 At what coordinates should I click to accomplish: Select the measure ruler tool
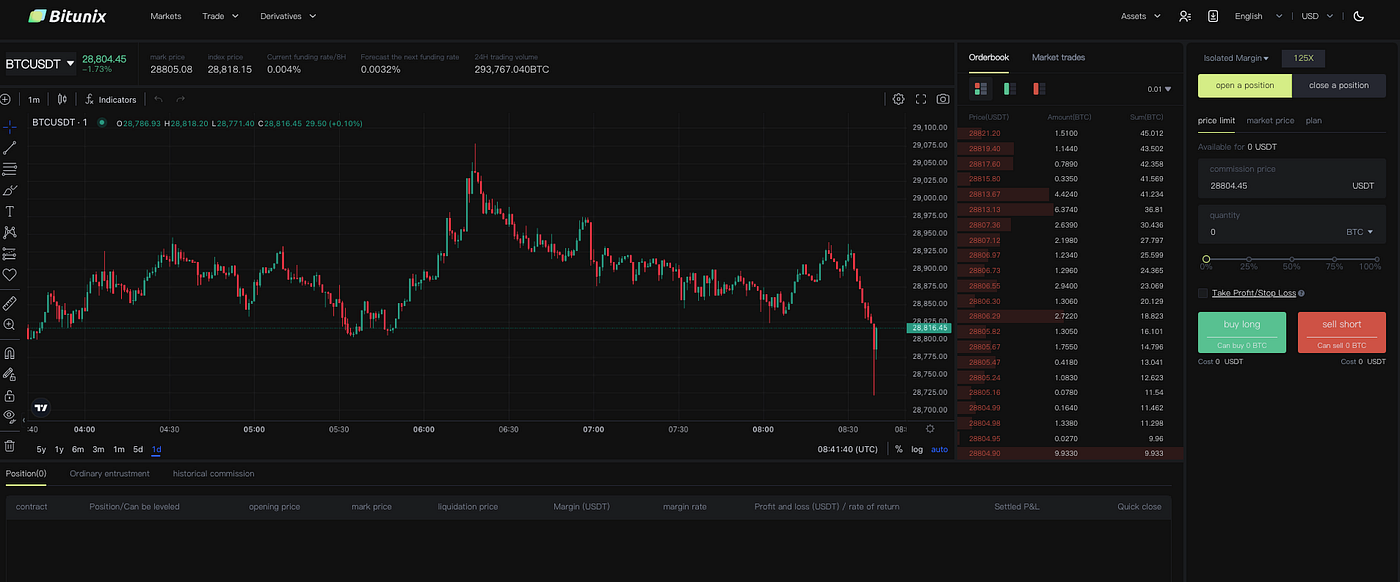[10, 302]
